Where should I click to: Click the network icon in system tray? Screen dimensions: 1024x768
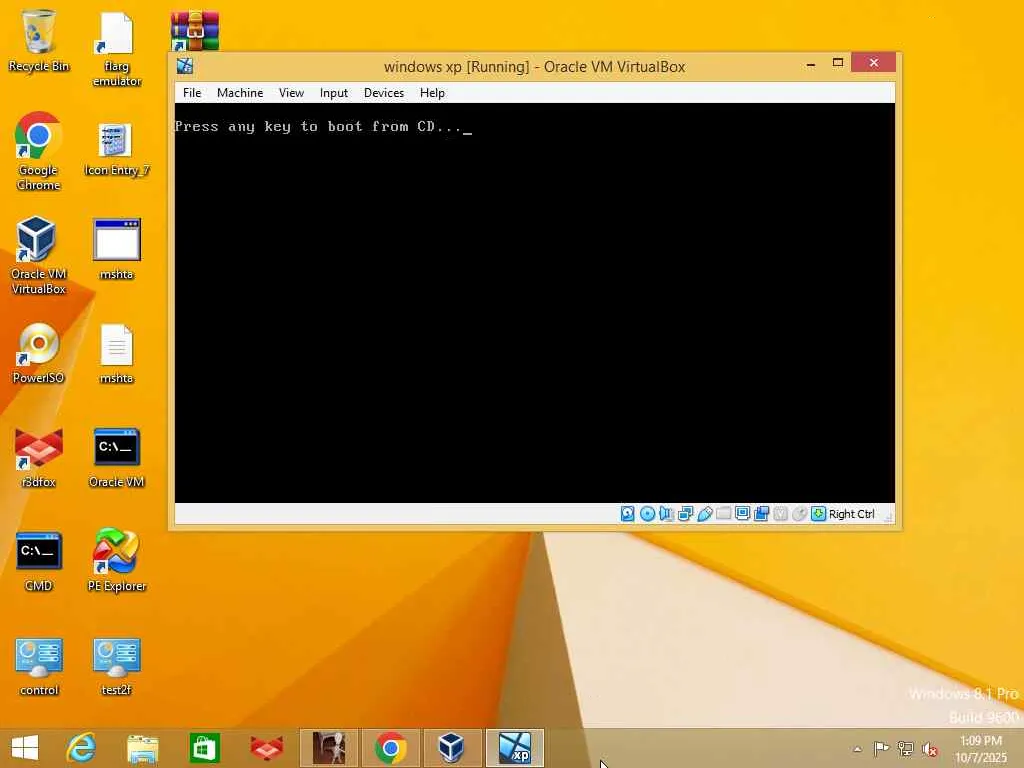(x=906, y=748)
